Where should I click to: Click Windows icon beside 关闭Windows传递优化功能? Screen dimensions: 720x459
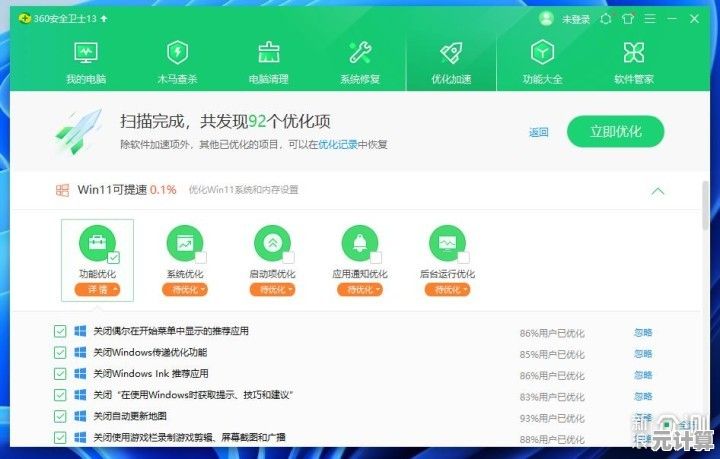point(80,352)
